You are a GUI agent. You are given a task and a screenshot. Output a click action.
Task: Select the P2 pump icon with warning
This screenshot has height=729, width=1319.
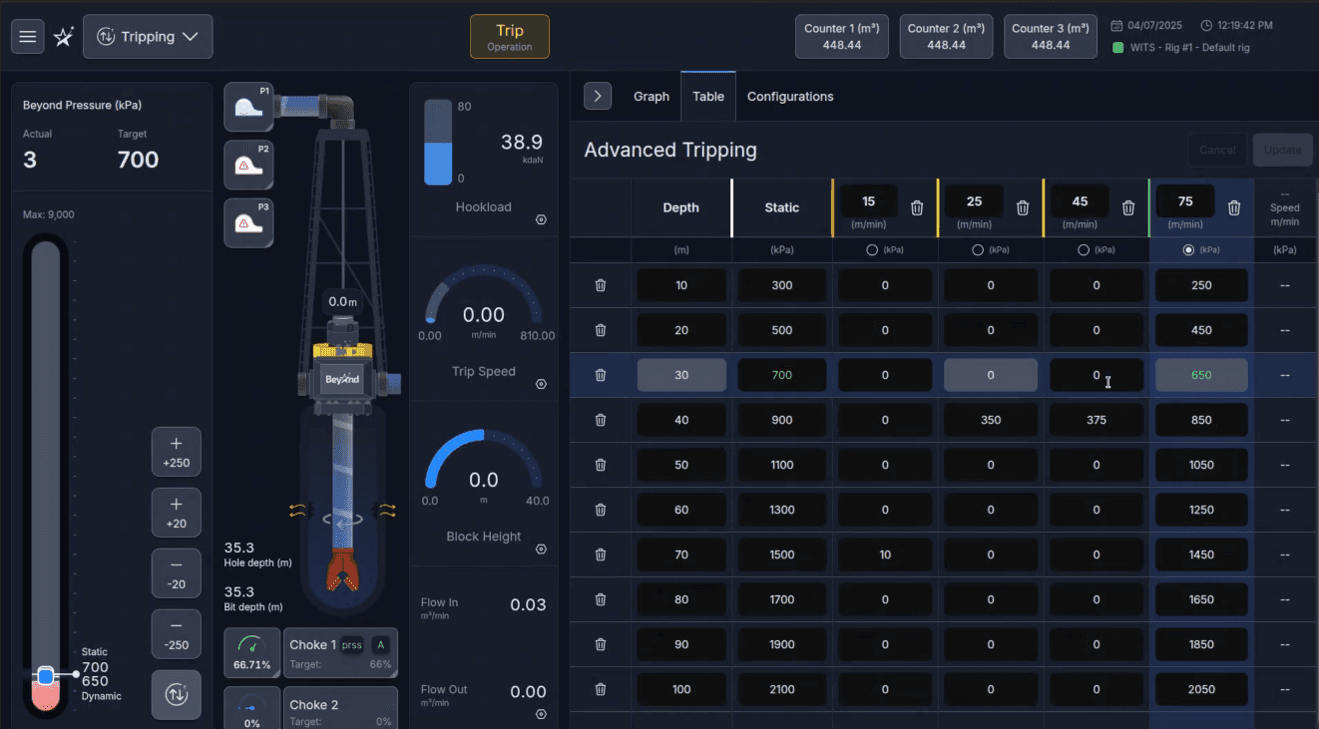point(248,164)
